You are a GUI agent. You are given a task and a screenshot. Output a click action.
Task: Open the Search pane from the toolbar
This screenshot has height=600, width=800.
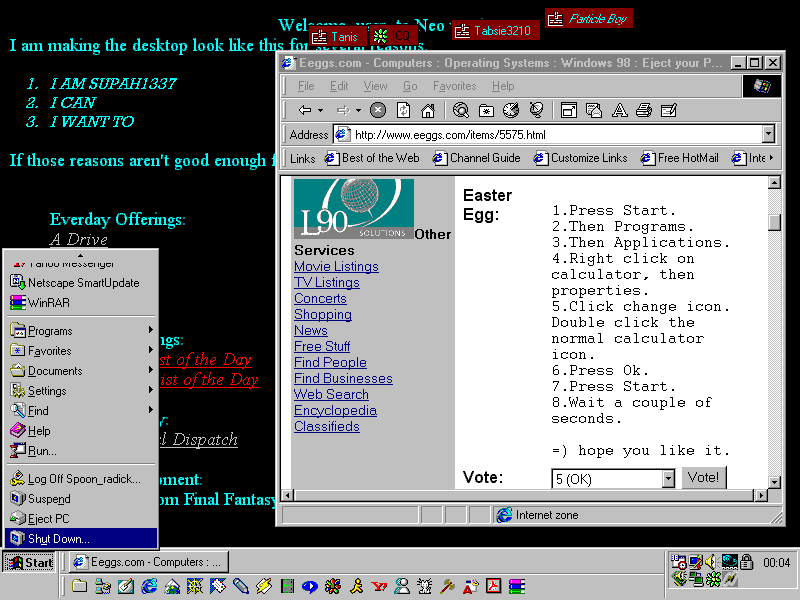461,110
